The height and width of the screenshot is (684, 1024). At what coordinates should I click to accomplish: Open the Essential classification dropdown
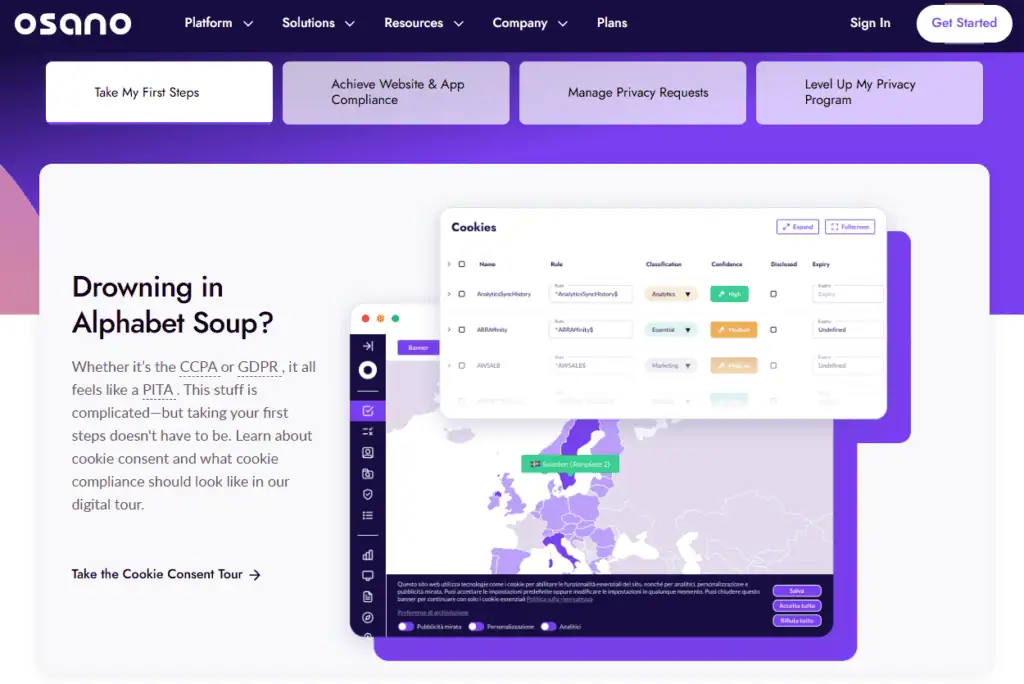(671, 330)
